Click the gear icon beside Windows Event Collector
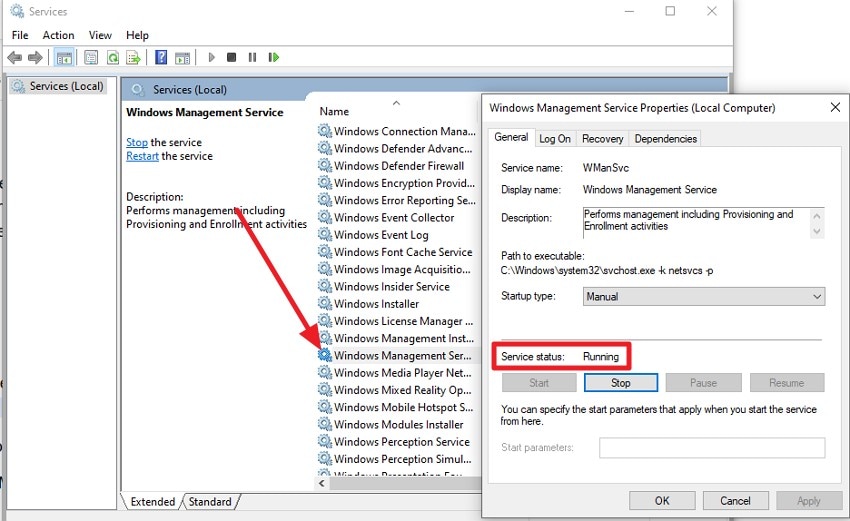This screenshot has height=521, width=850. click(325, 217)
